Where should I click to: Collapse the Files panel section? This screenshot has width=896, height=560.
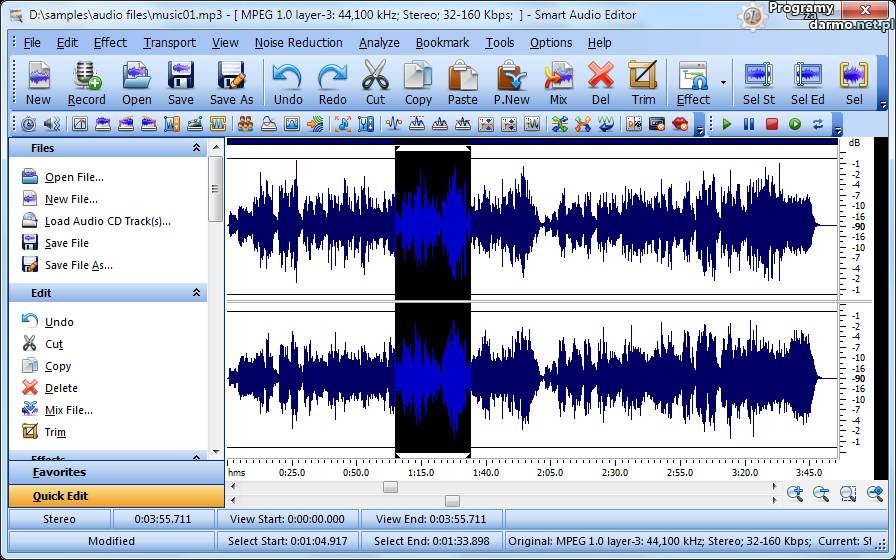[196, 148]
